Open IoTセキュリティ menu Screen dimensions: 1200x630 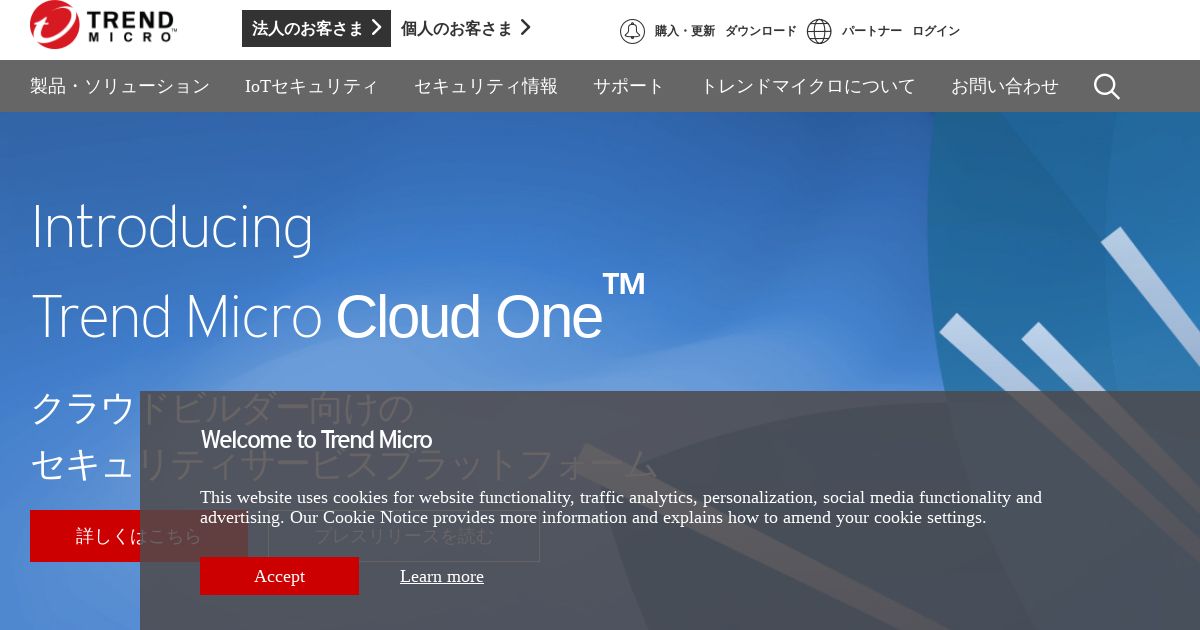(x=312, y=86)
